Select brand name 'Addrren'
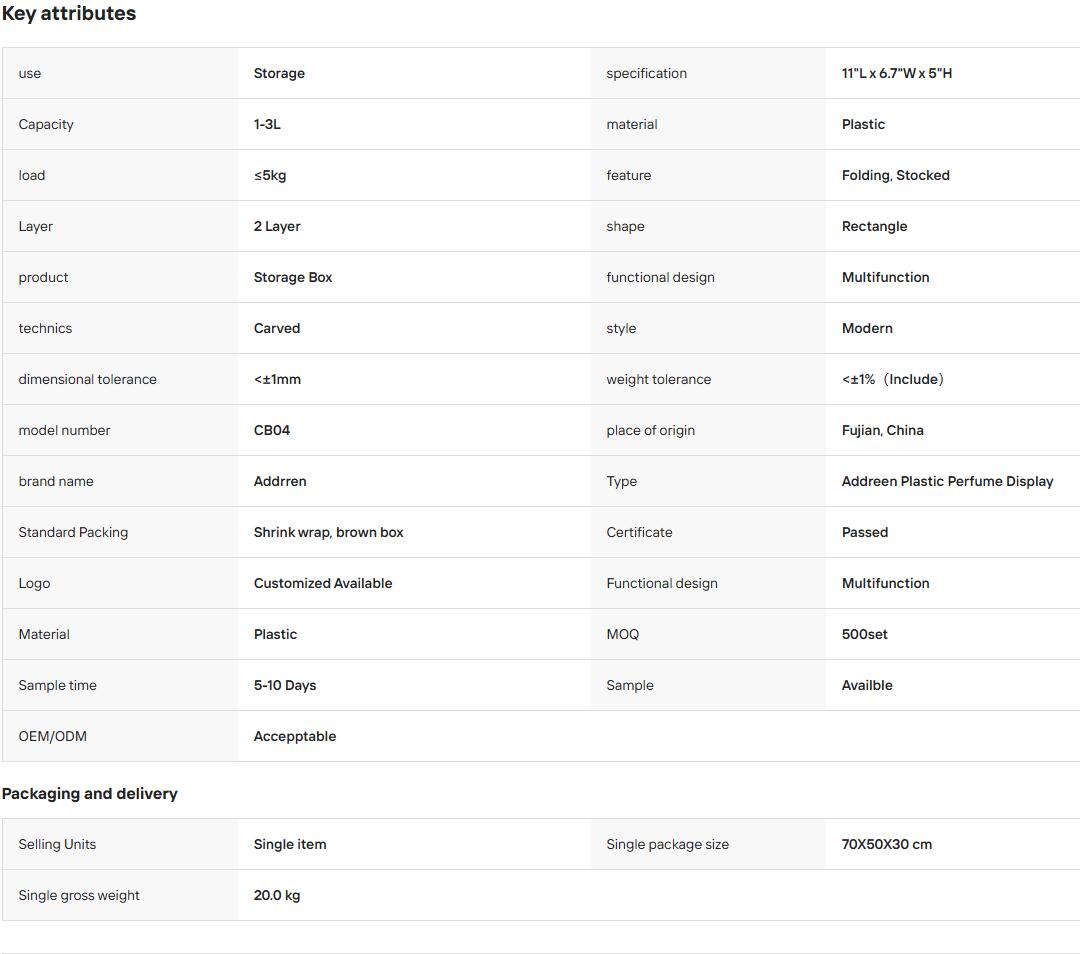The width and height of the screenshot is (1080, 954). click(x=280, y=481)
